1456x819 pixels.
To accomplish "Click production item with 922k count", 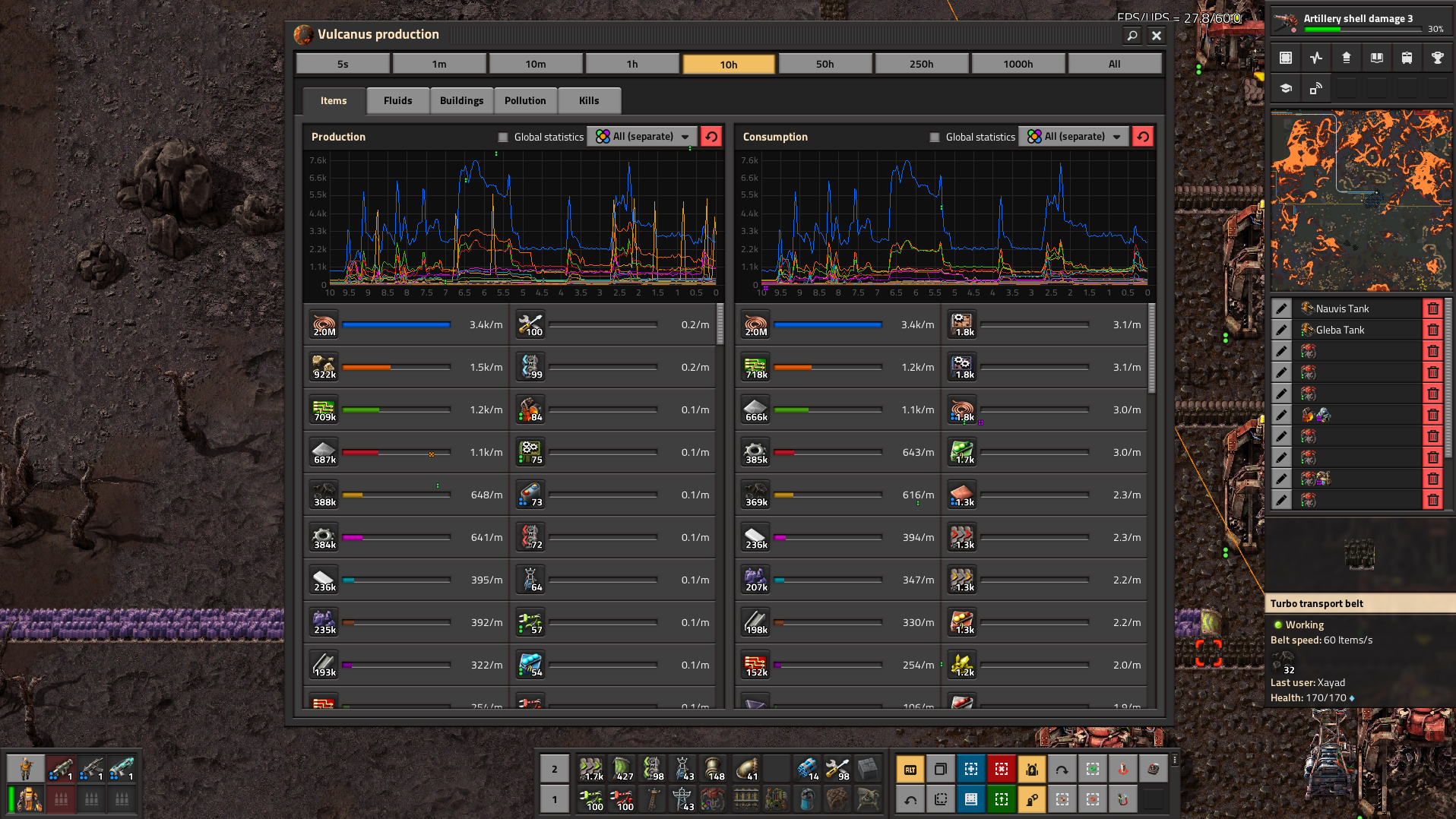I will click(324, 367).
